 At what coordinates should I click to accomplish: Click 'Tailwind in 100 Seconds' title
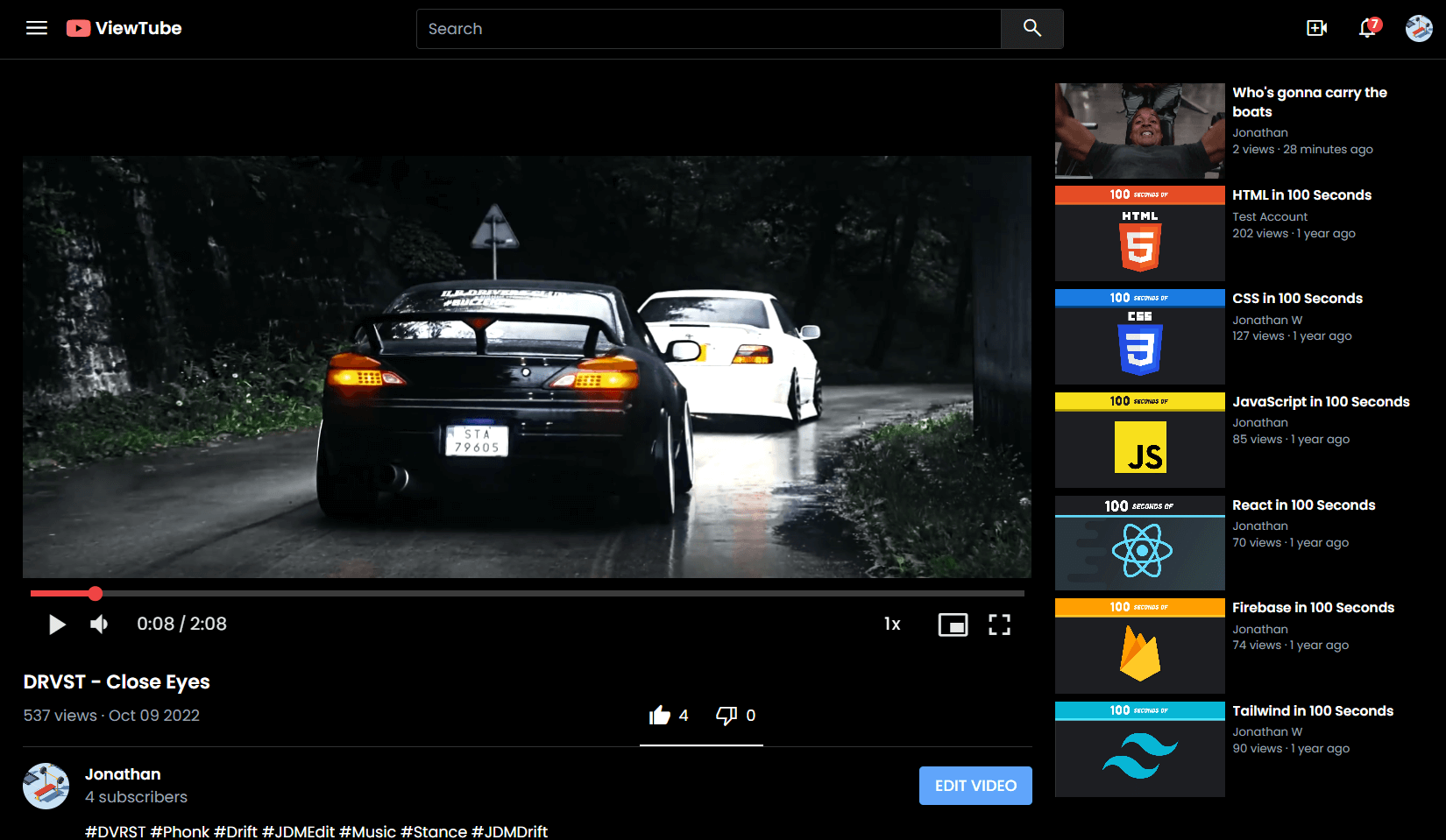click(x=1313, y=711)
